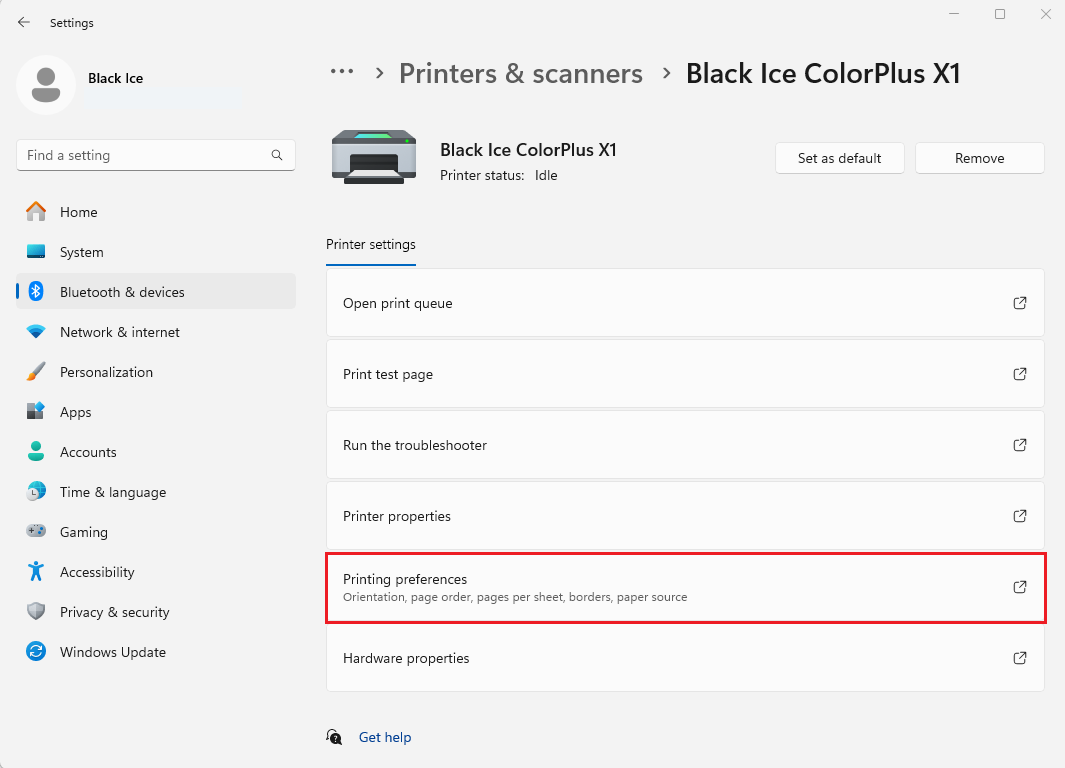Screen dimensions: 1065x768
Task: Expand breadcrumb ellipsis menu
Action: pos(342,72)
